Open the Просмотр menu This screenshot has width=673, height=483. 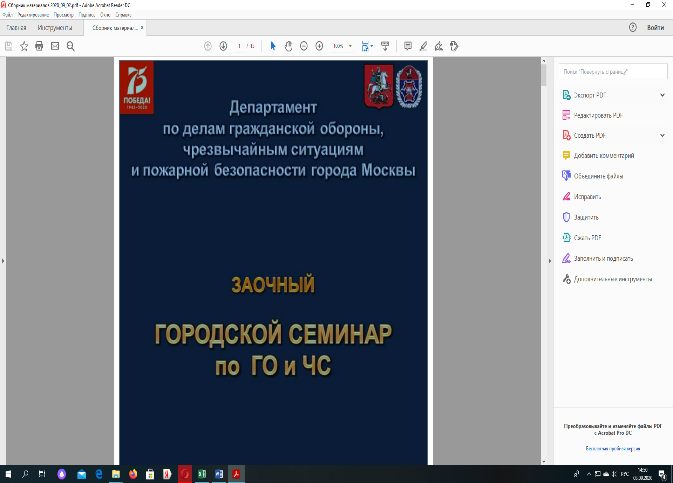coord(64,15)
